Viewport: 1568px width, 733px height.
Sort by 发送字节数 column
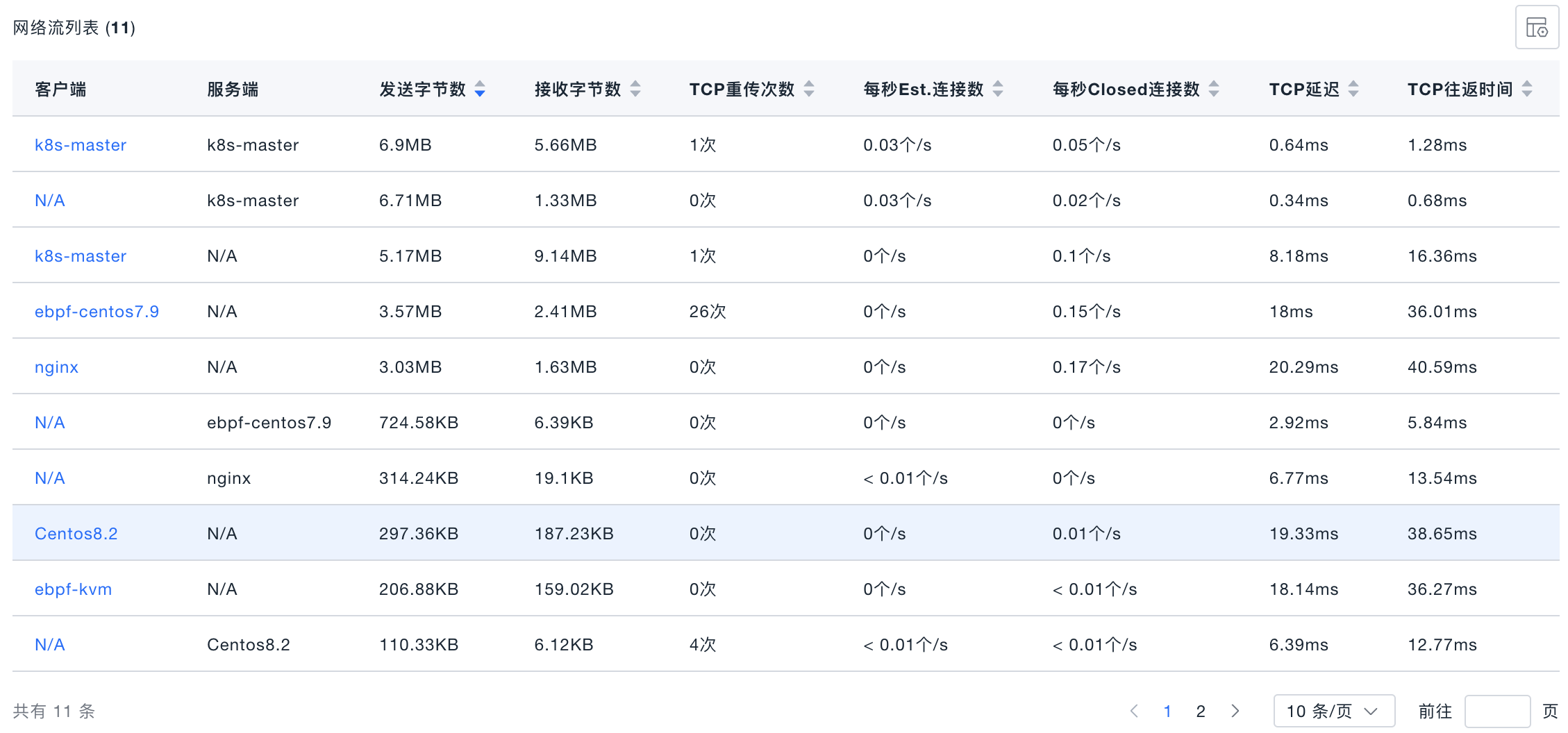pos(479,89)
